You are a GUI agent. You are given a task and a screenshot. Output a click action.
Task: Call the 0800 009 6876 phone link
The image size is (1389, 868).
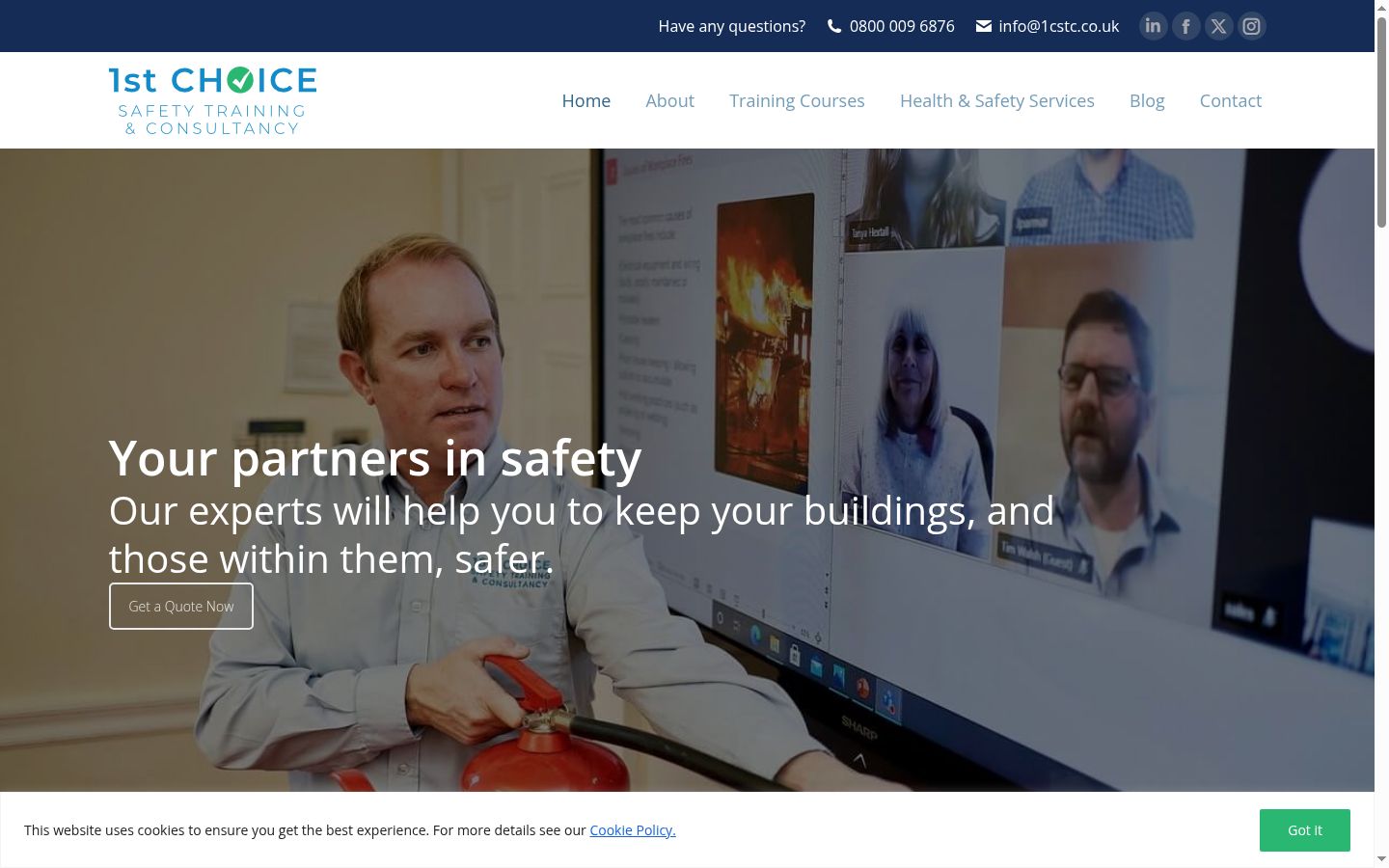pos(902,26)
